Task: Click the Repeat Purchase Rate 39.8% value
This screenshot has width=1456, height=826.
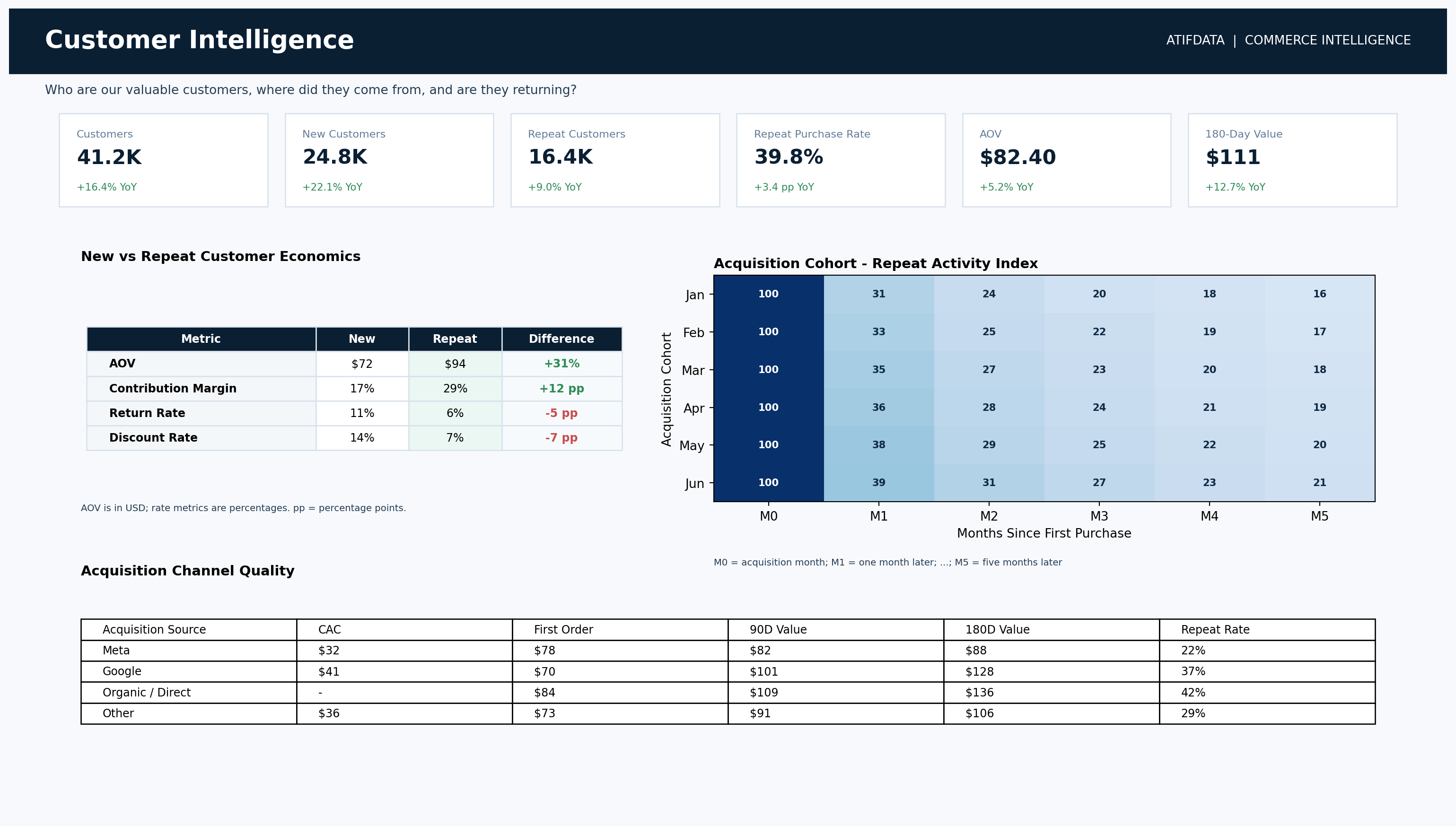Action: point(788,157)
